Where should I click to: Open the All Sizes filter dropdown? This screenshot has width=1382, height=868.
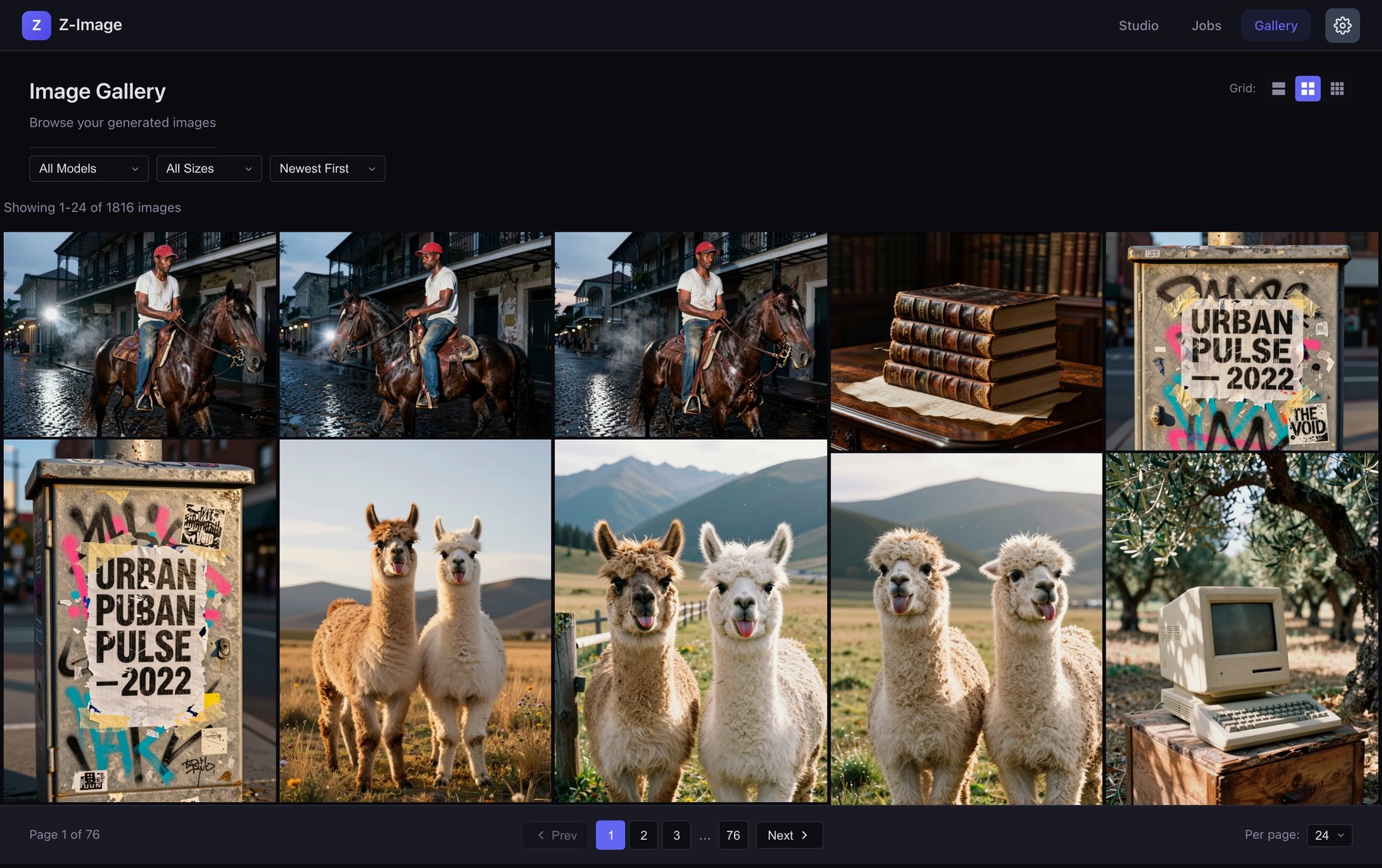tap(209, 169)
